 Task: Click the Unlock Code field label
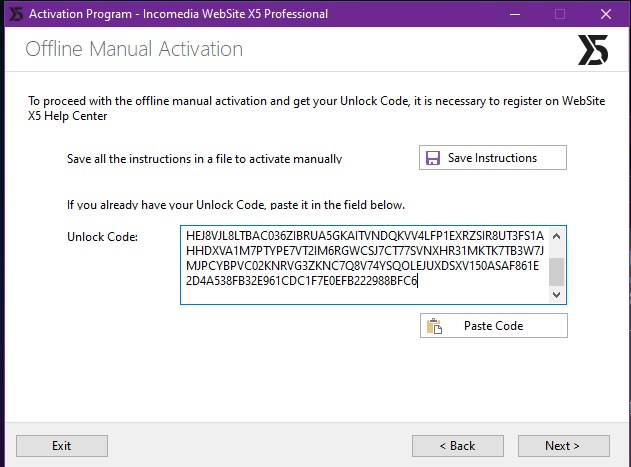102,237
